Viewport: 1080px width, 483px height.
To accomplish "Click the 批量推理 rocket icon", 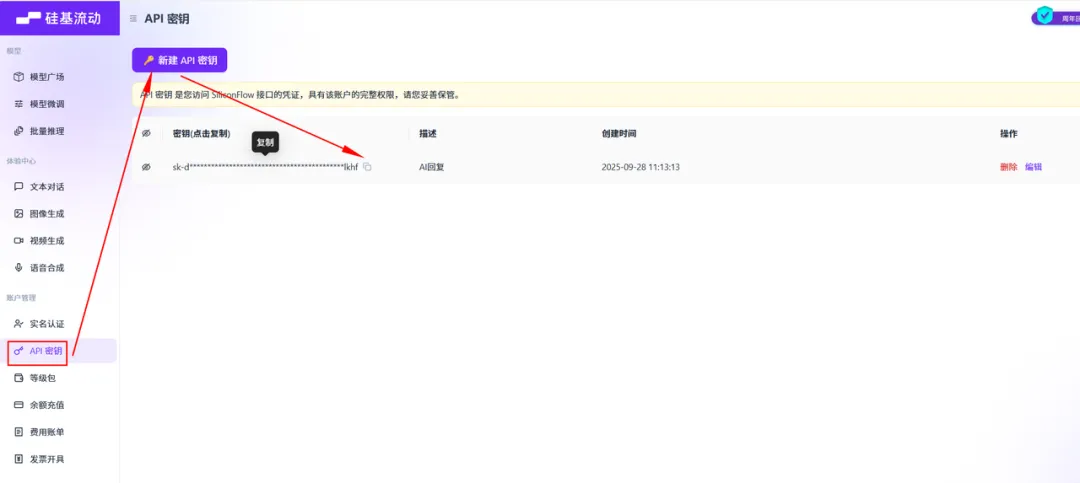I will click(19, 131).
